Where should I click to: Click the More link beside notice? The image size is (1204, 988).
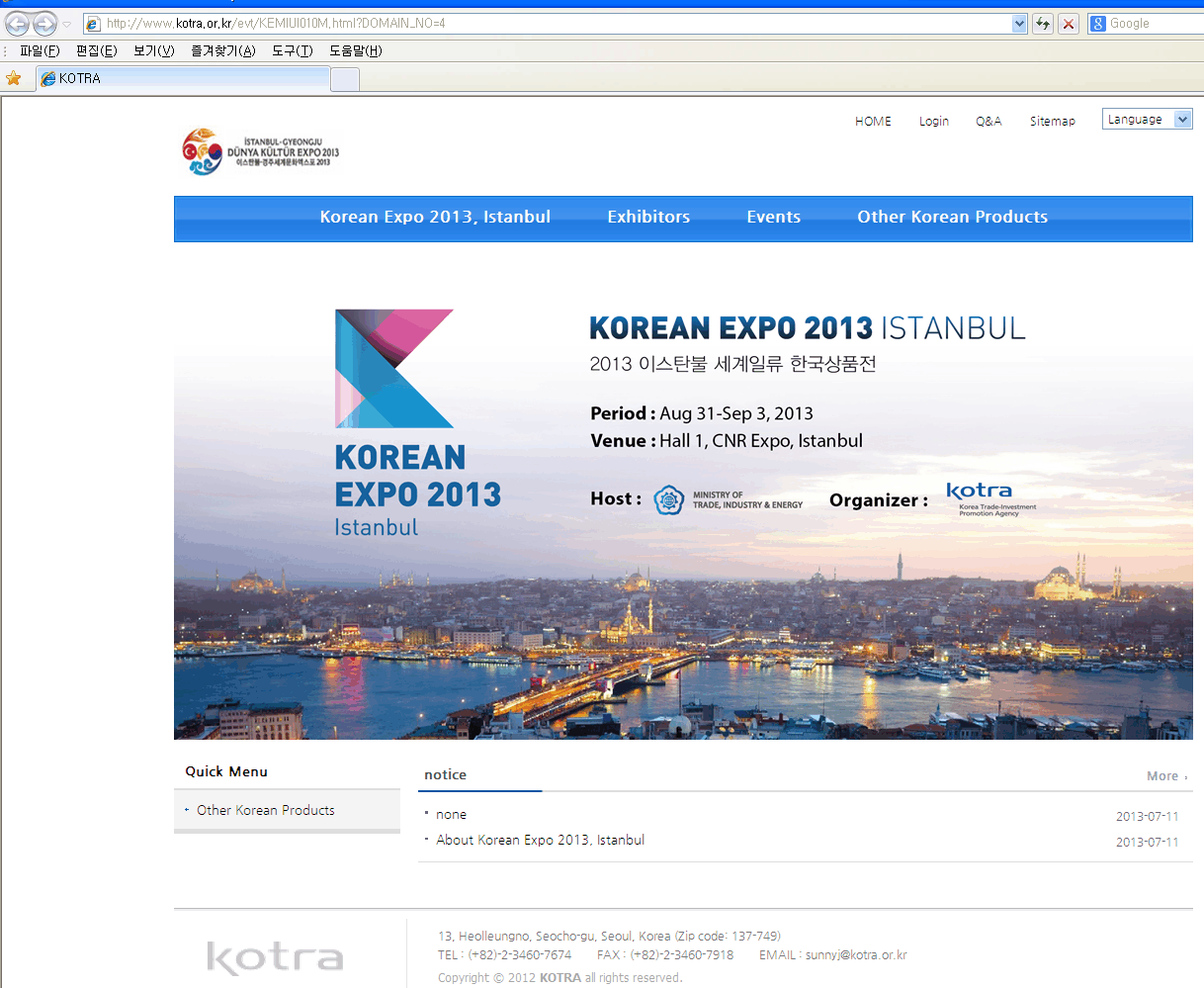1166,776
